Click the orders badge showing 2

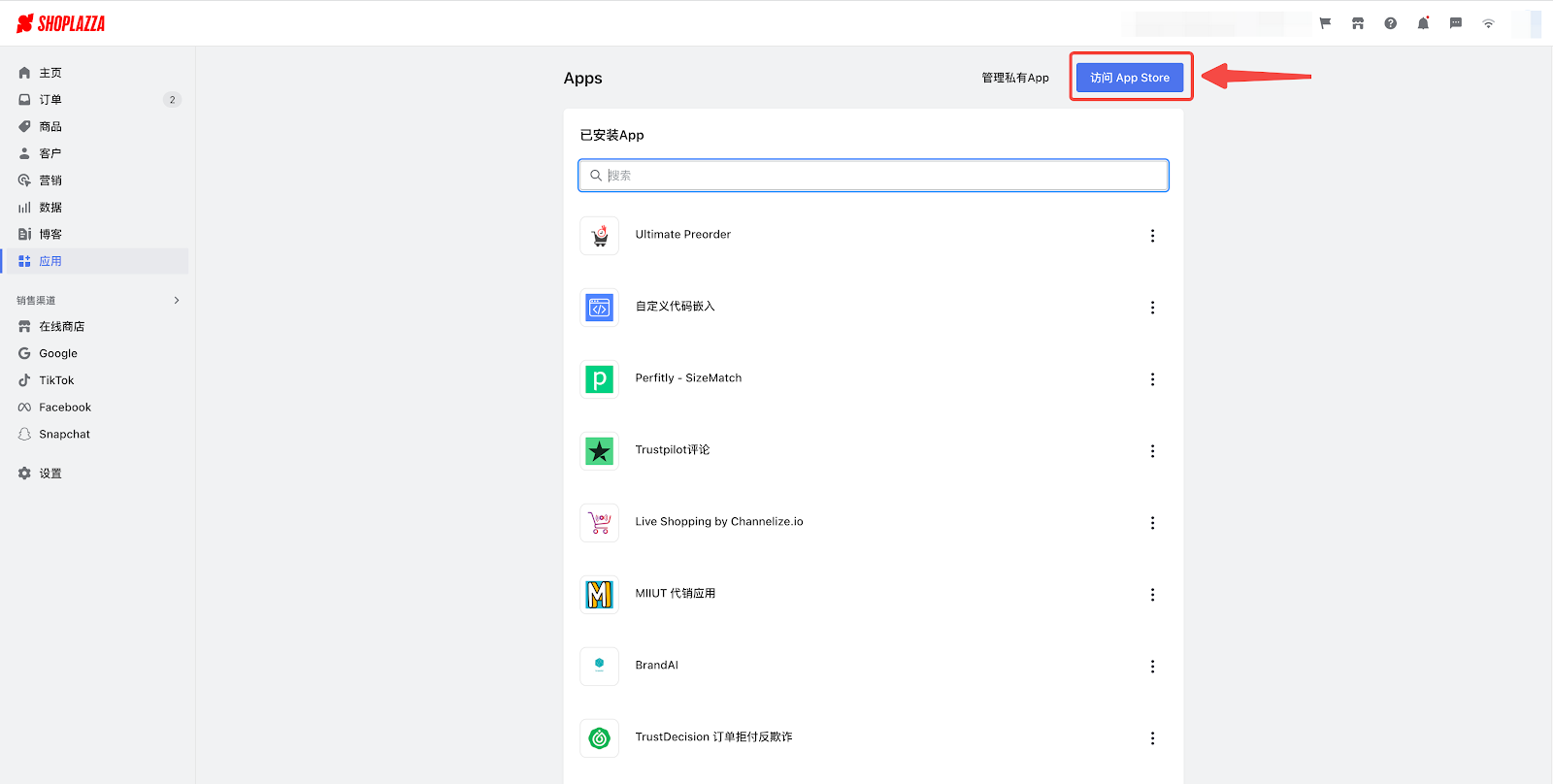coord(173,100)
